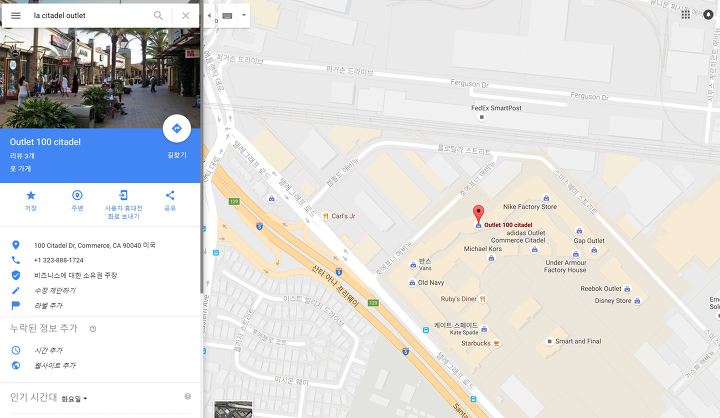Toggle the on-screen keyboard input tool
The image size is (720, 418).
tap(227, 16)
